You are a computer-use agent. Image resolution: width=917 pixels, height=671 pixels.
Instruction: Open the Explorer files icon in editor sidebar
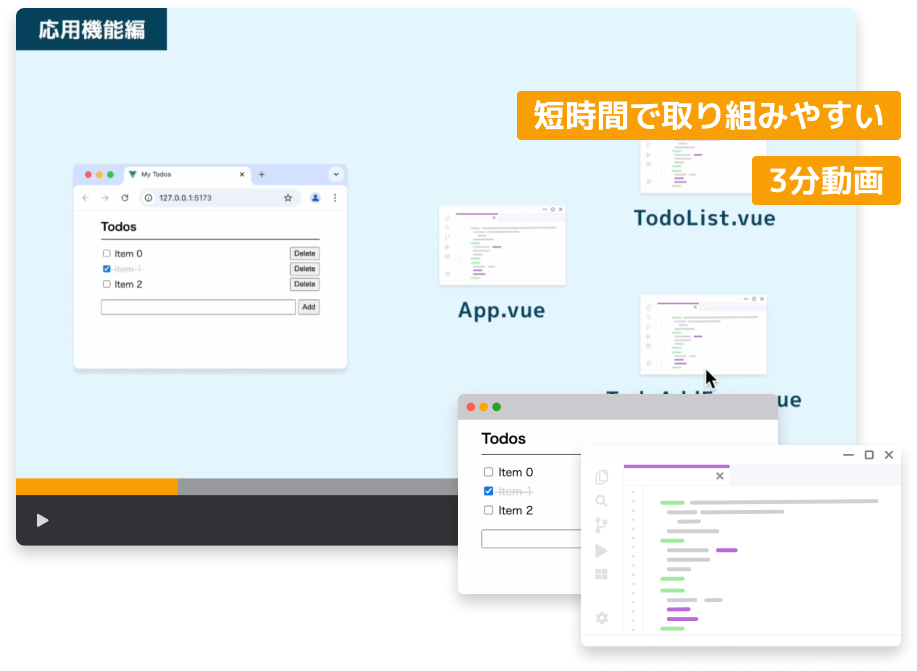[601, 477]
